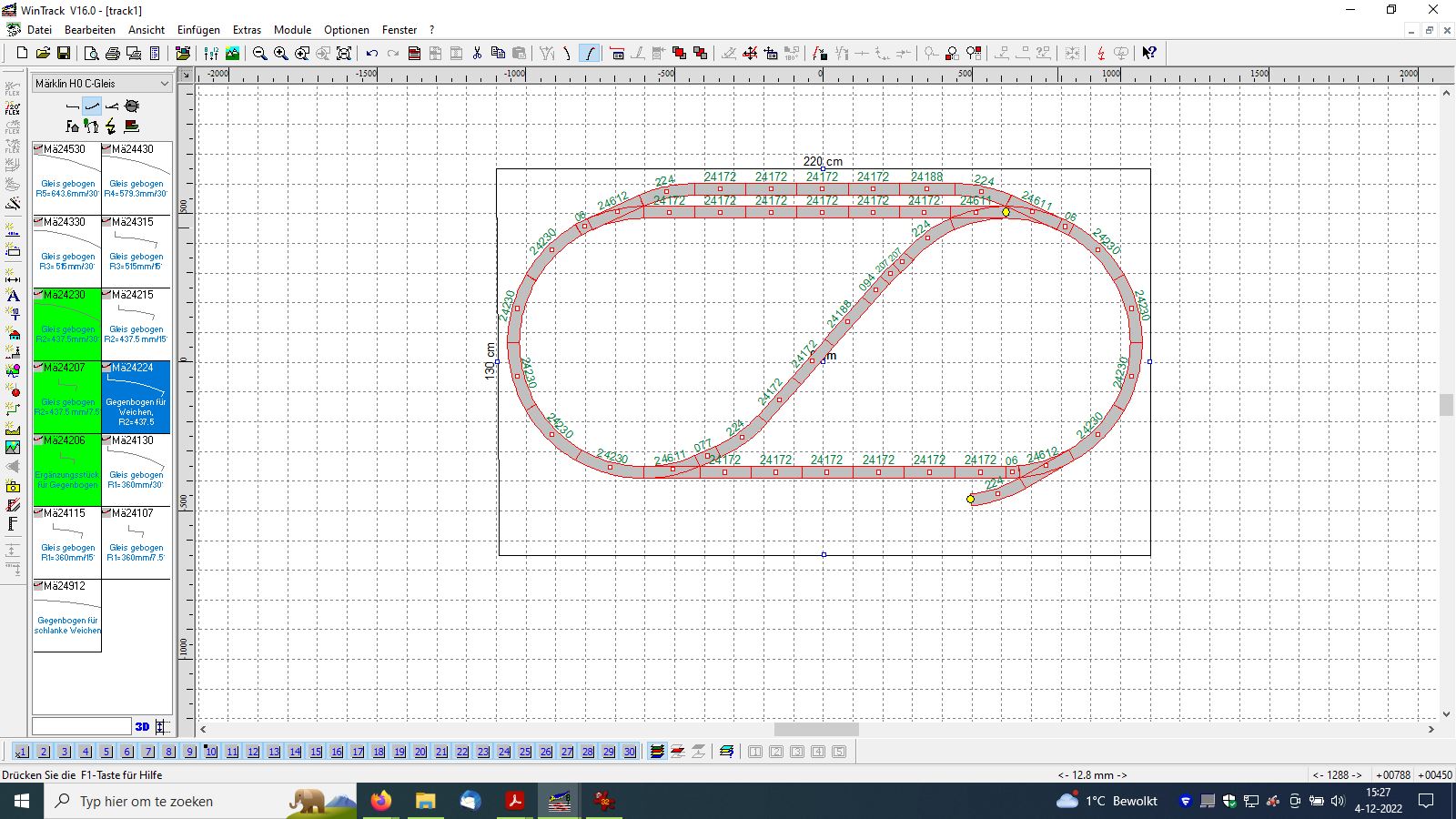1456x819 pixels.
Task: Print the layout with the printer icon
Action: (x=112, y=54)
